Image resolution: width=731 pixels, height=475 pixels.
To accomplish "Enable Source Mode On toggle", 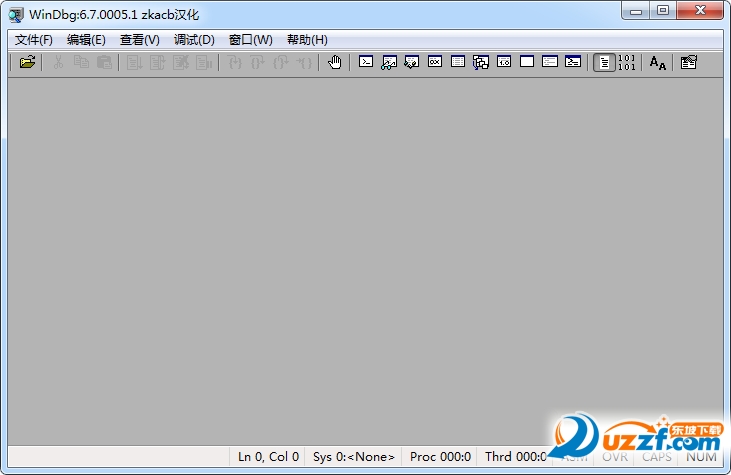I will (604, 62).
